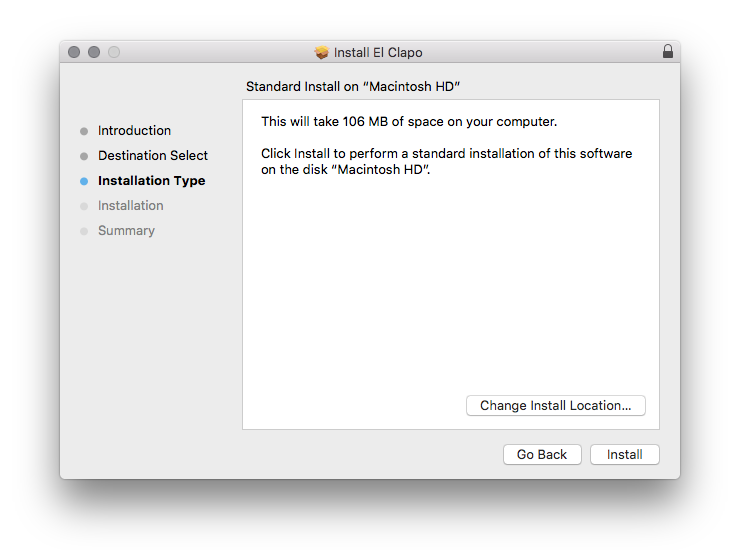Viewport: 742px width, 550px height.
Task: Click the "106 MB of space" text line
Action: 408,122
